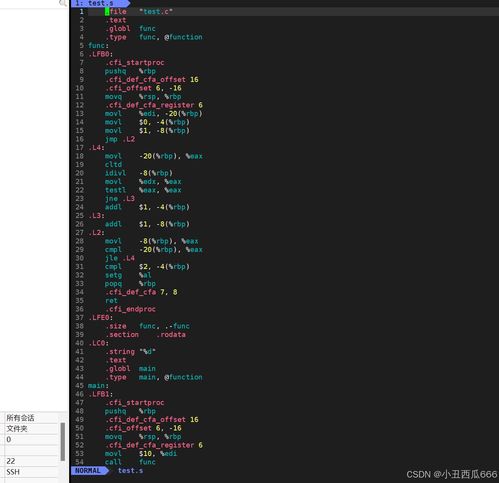Click 'movl -20(%rbp), %eax' on line 18

tap(154, 156)
